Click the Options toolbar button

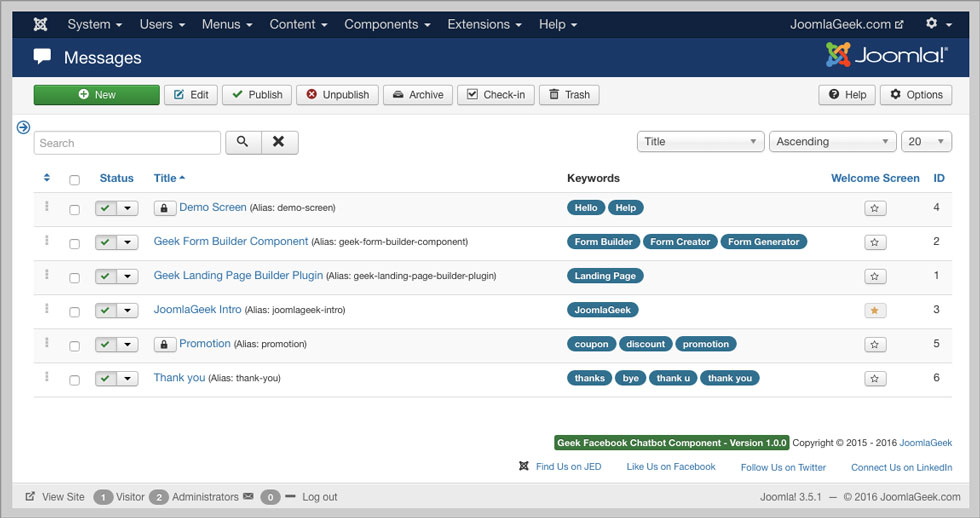click(x=916, y=95)
